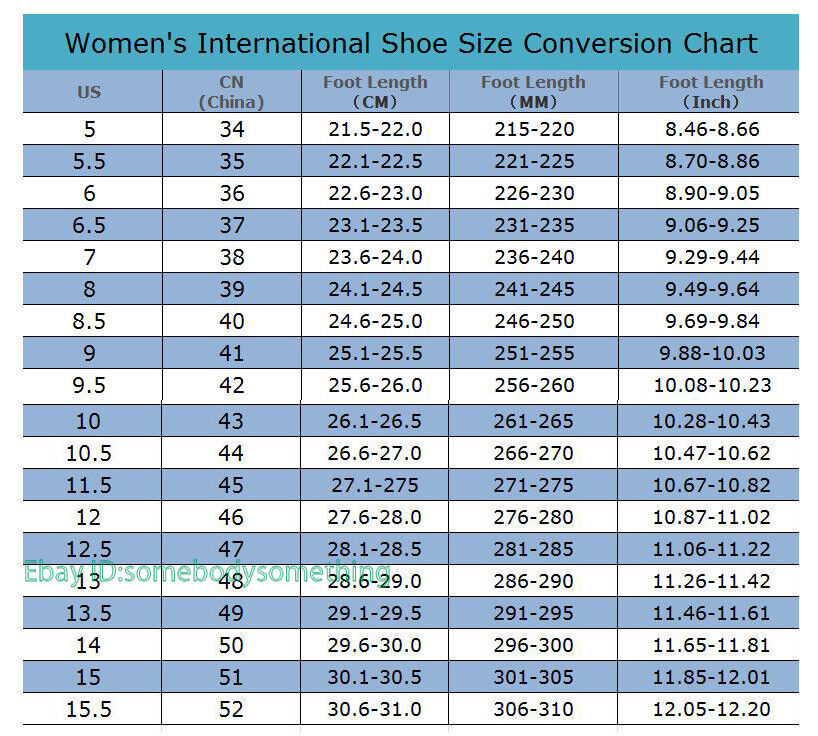The width and height of the screenshot is (818, 736).
Task: Click the "23.1-23.5" centimeter cell
Action: (375, 225)
